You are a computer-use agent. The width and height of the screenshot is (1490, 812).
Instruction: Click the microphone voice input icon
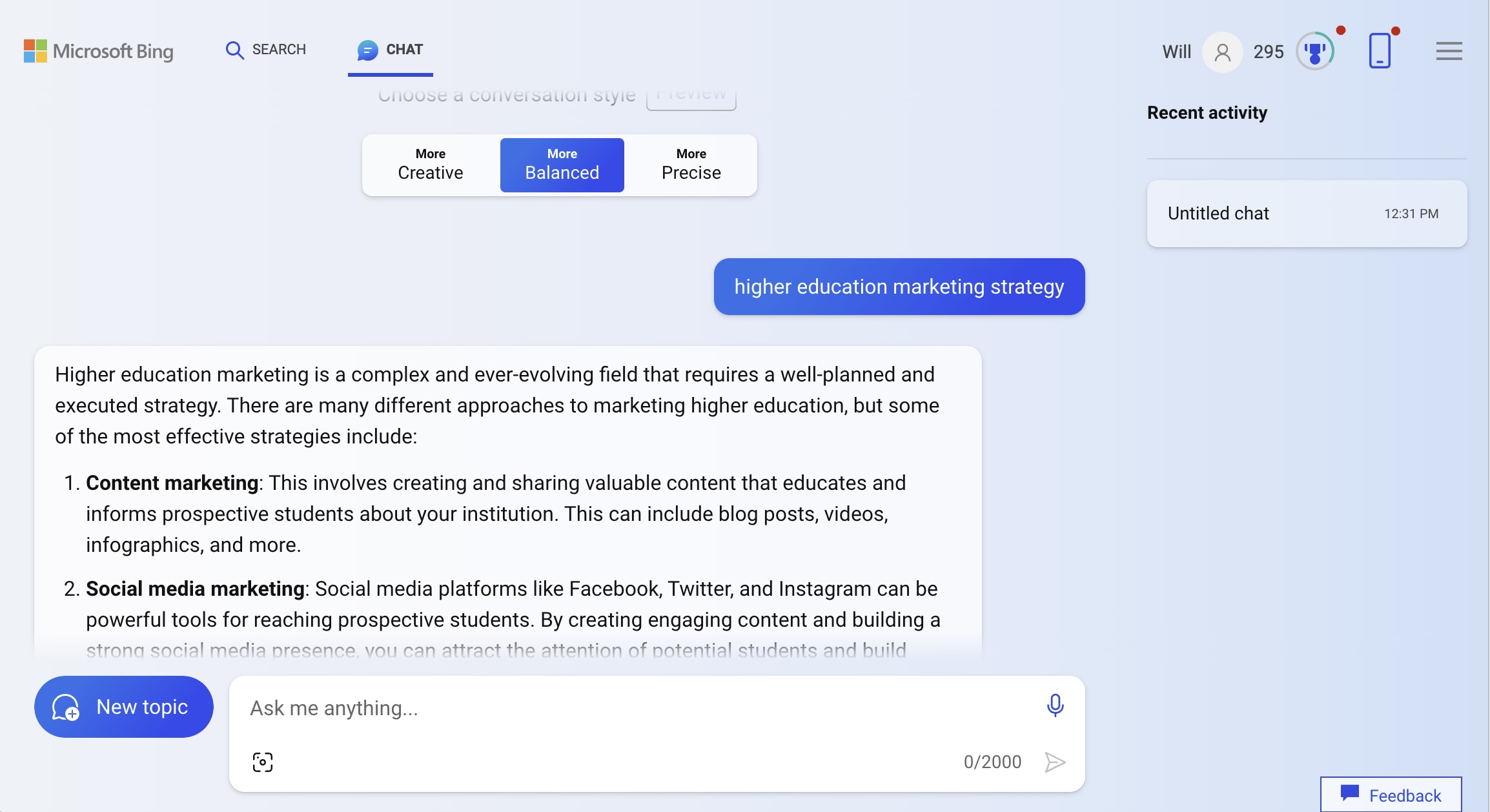click(x=1055, y=705)
